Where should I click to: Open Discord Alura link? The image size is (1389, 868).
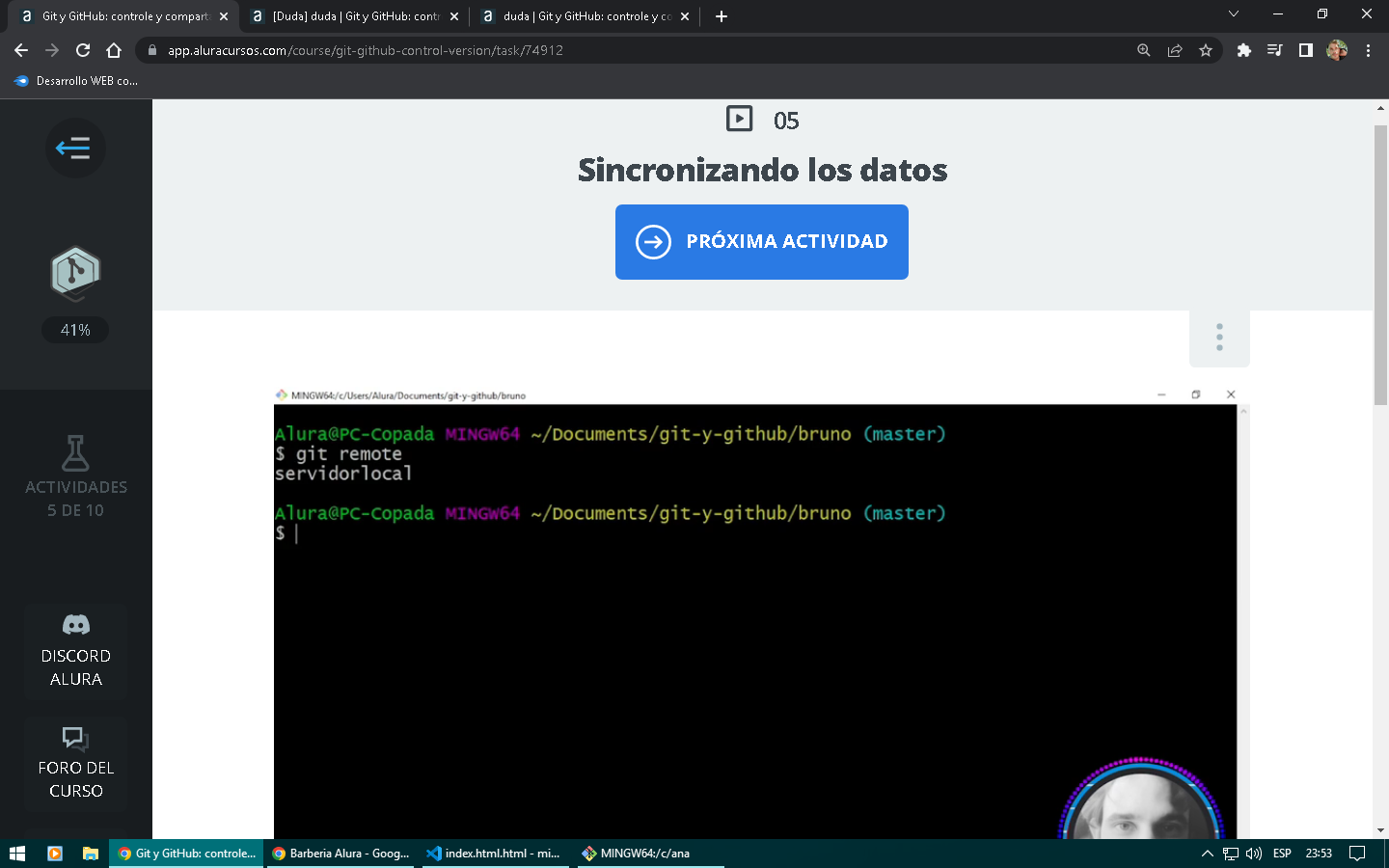click(76, 652)
